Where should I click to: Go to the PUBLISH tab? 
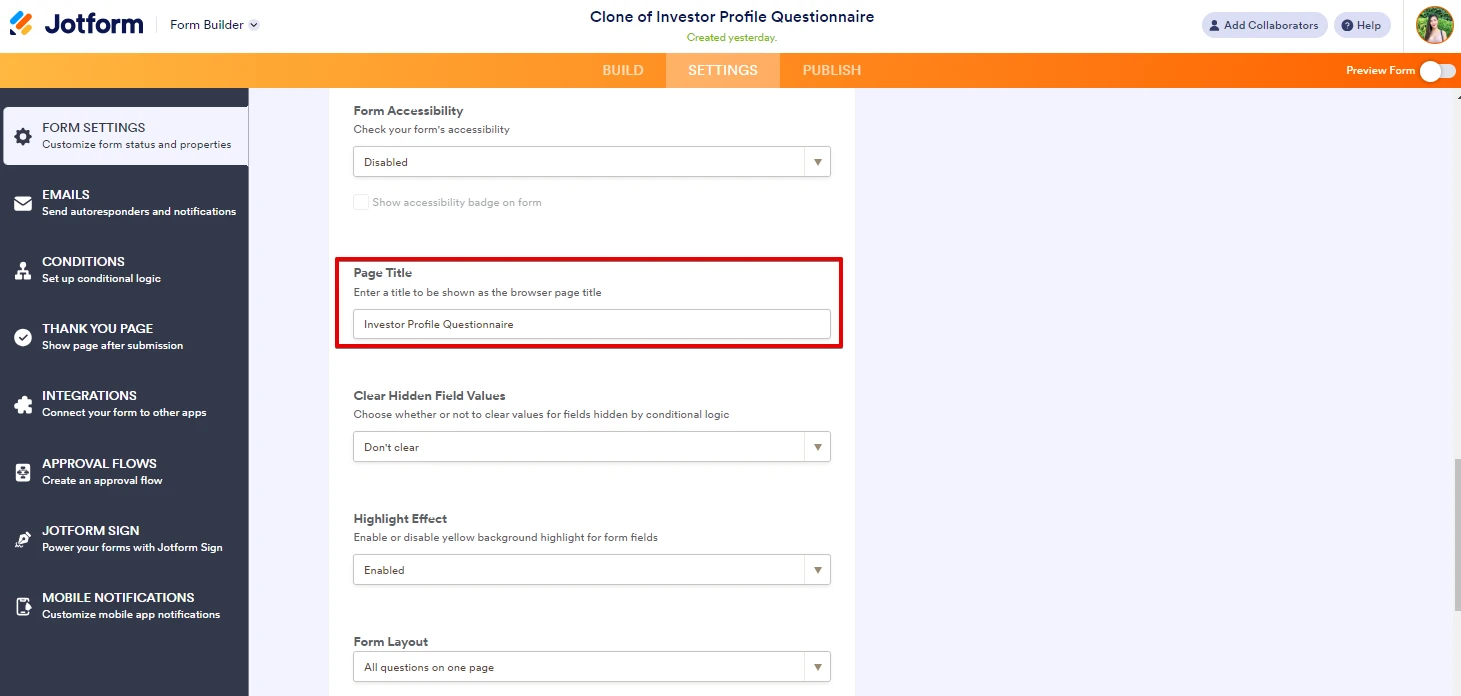[x=831, y=70]
